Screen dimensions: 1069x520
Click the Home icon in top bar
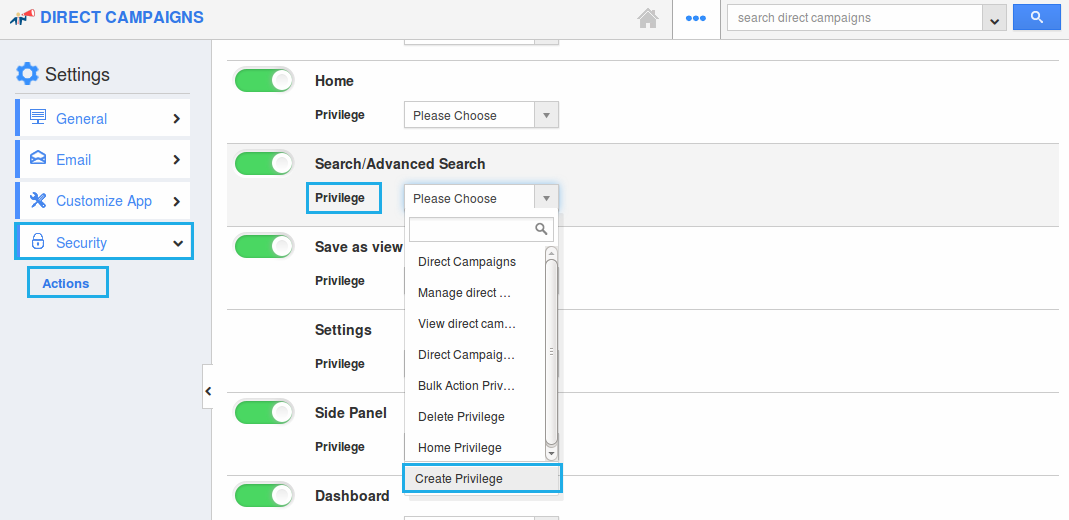[648, 18]
